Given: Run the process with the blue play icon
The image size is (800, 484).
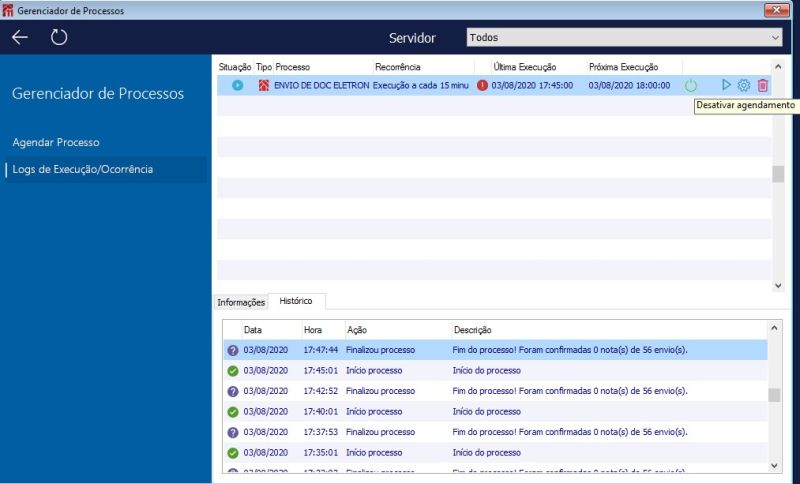Looking at the screenshot, I should pos(726,85).
